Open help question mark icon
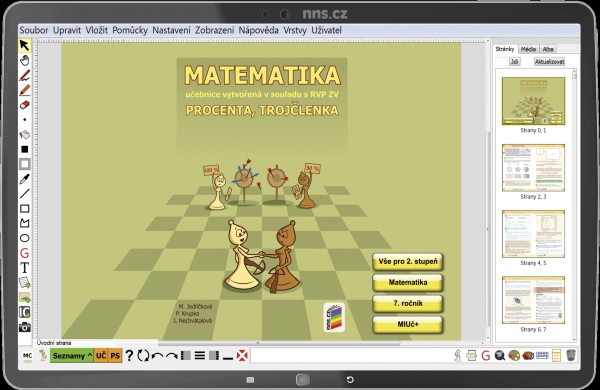Image resolution: width=600 pixels, height=390 pixels. coord(129,356)
